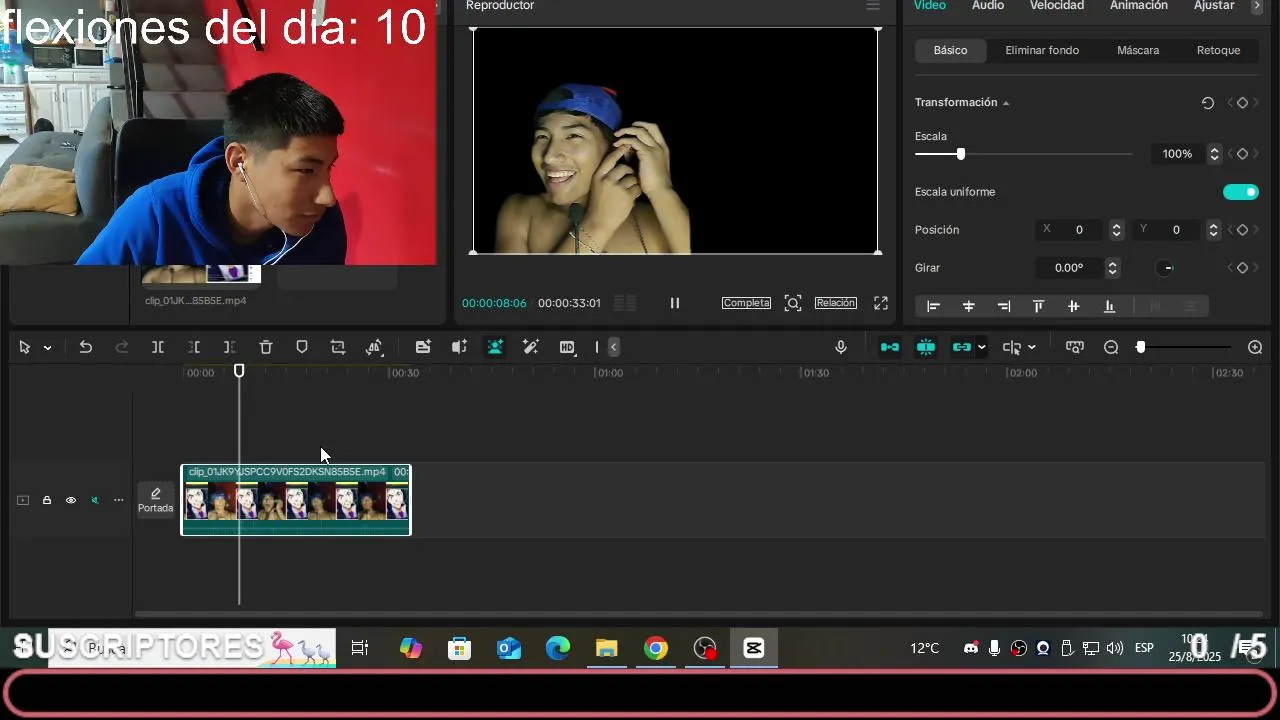Screen dimensions: 1280x720
Task: Switch to the Velocidad tab
Action: (1057, 6)
